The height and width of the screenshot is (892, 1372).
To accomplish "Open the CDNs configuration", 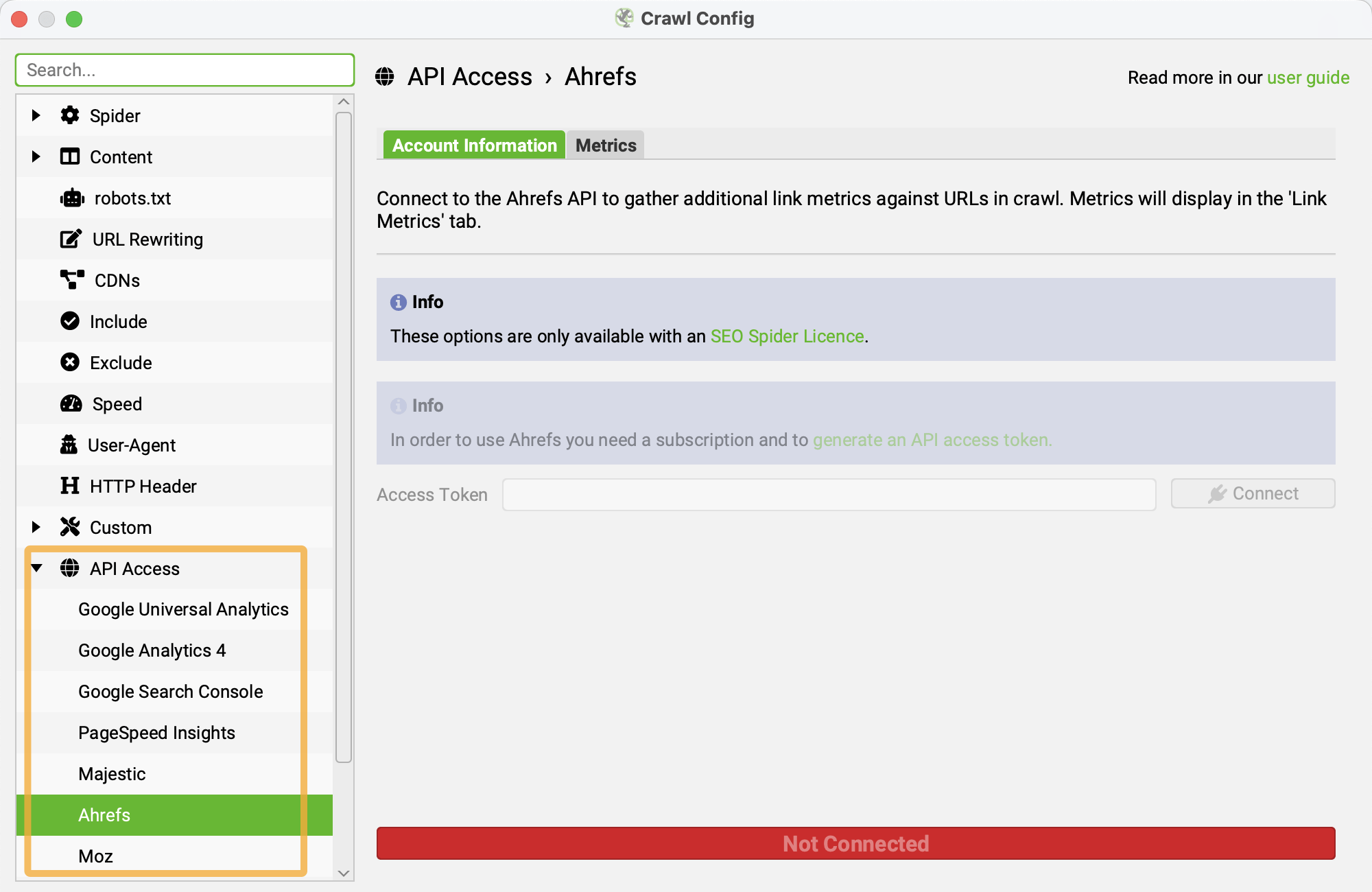I will pyautogui.click(x=174, y=280).
